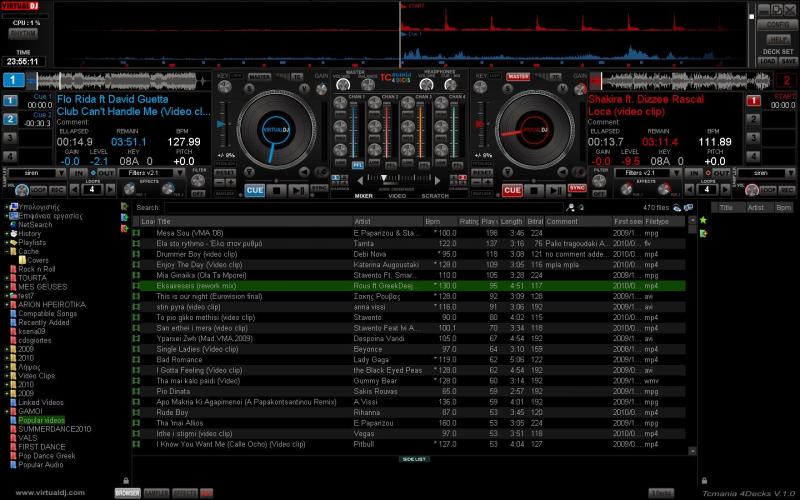Screen dimensions: 800x500
Task: Jump to hot cue 1 on left deck
Action: (10, 101)
